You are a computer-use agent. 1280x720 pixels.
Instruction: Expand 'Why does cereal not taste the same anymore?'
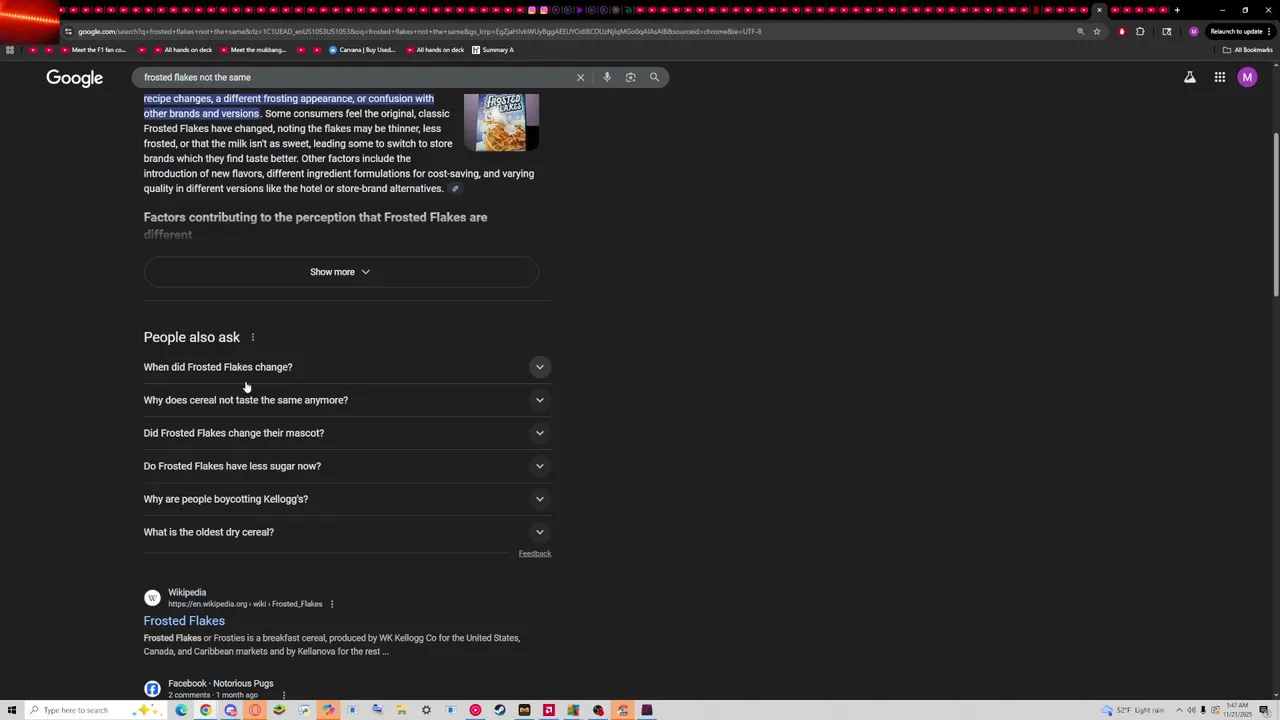pyautogui.click(x=347, y=400)
